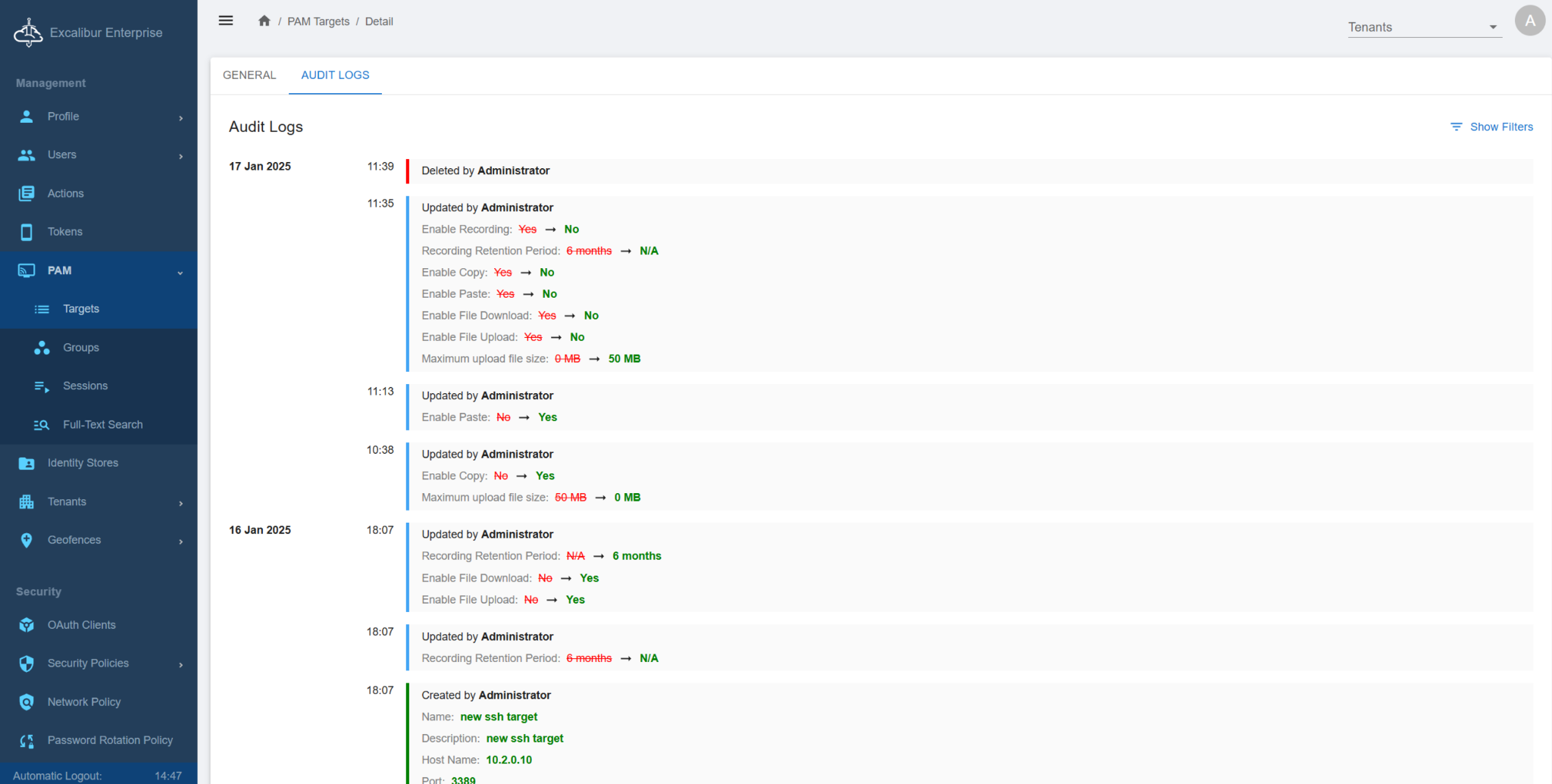Go to home via breadcrumb house icon

tap(264, 20)
